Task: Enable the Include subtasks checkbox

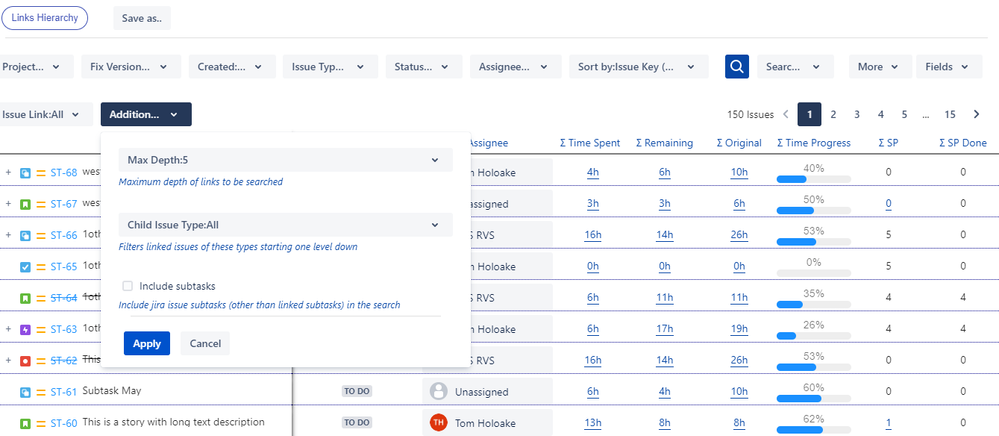Action: 127,286
